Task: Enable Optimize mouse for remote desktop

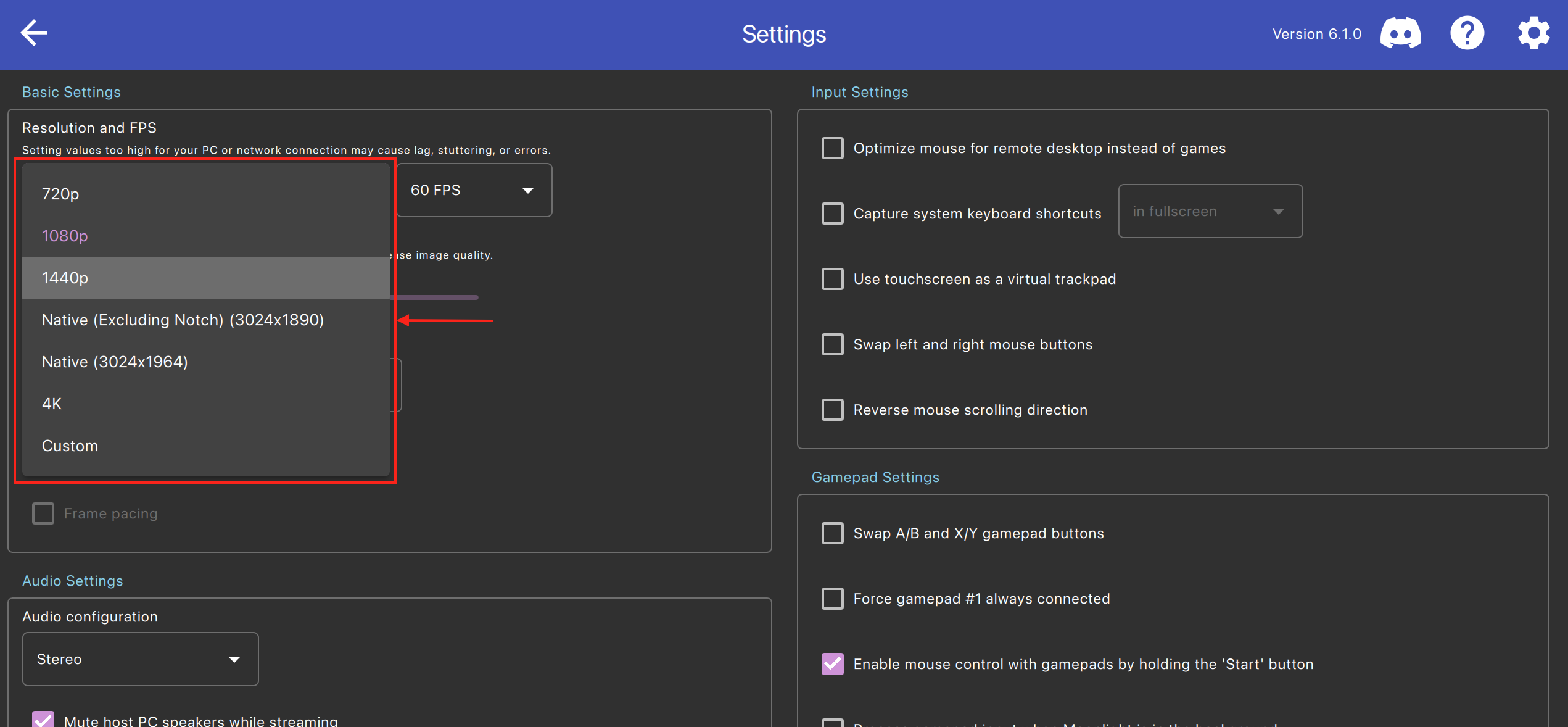Action: tap(832, 148)
